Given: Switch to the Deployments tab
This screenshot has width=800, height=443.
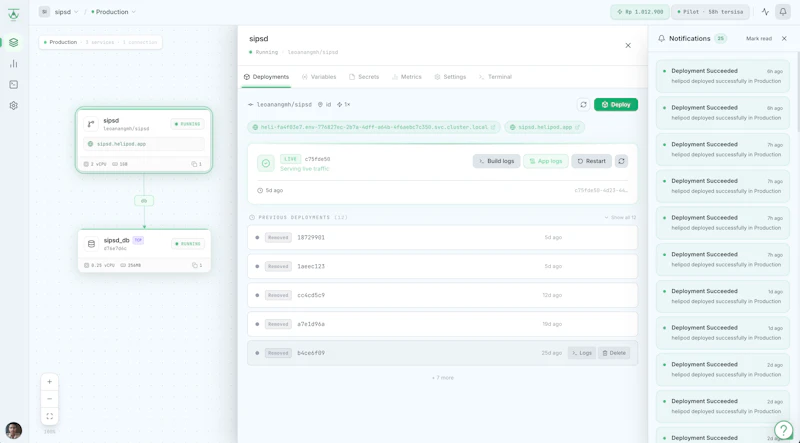Looking at the screenshot, I should pyautogui.click(x=266, y=77).
